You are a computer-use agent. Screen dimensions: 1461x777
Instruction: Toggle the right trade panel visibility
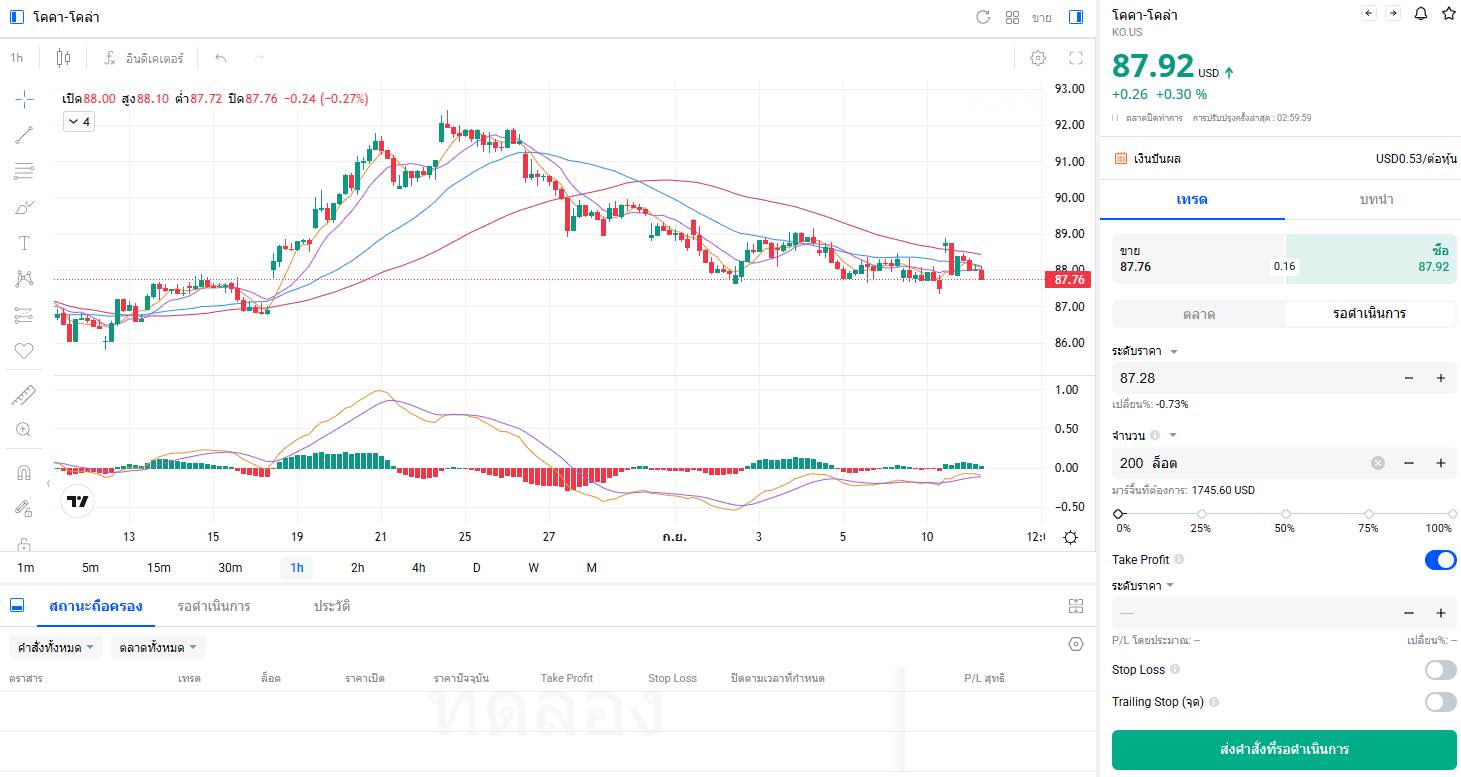point(1076,17)
